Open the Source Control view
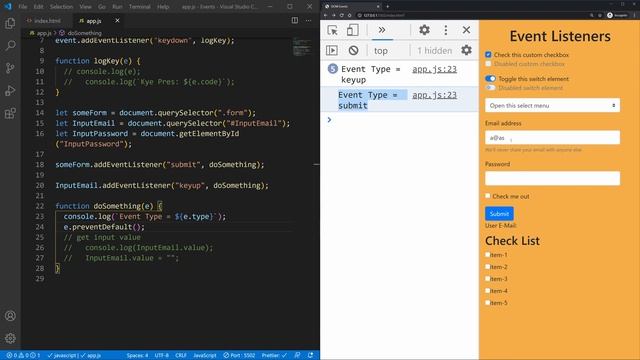The height and width of the screenshot is (360, 640). coord(10,68)
